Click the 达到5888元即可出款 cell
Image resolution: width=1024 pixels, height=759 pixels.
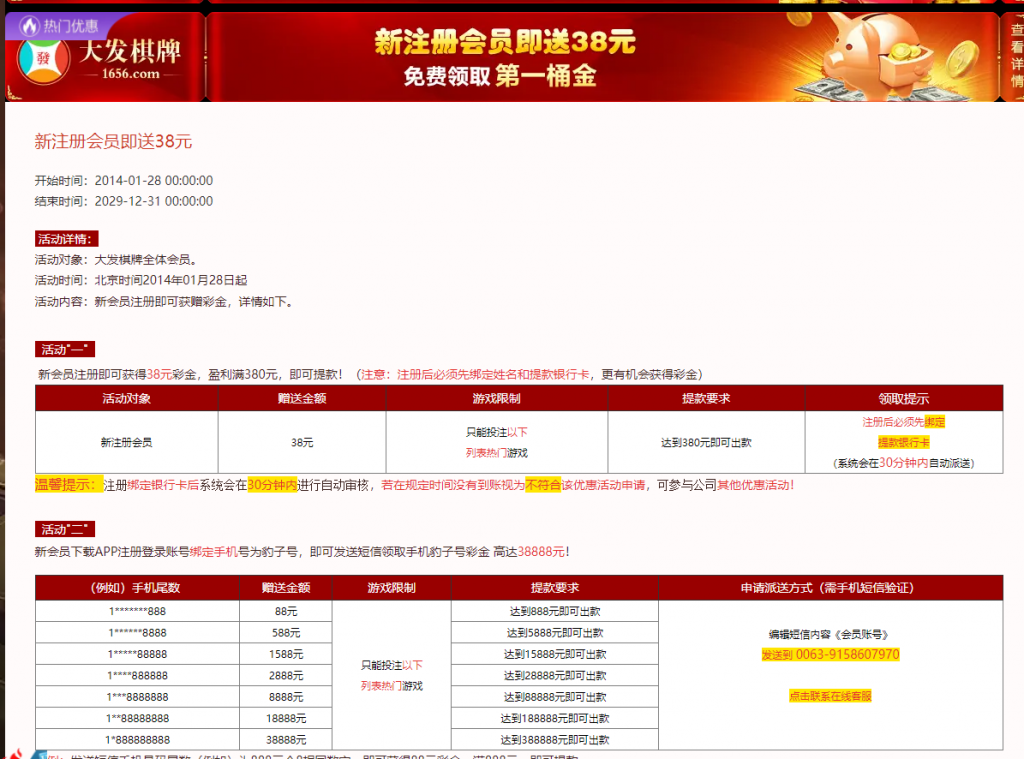point(554,633)
